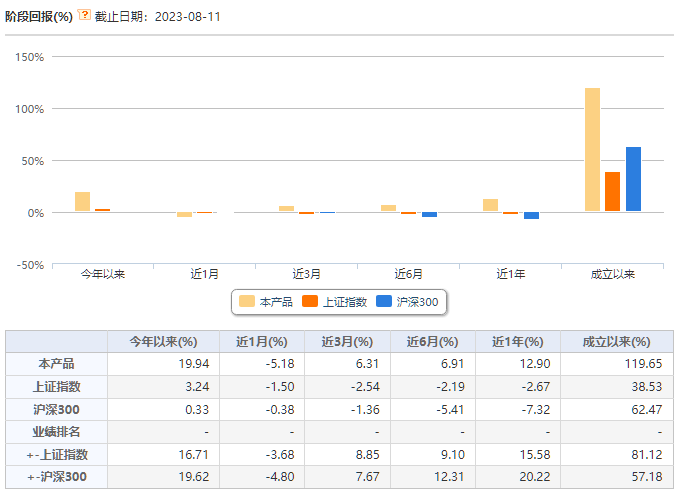682x492 pixels.
Task: Click the 近1月(%) column header
Action: 262,342
